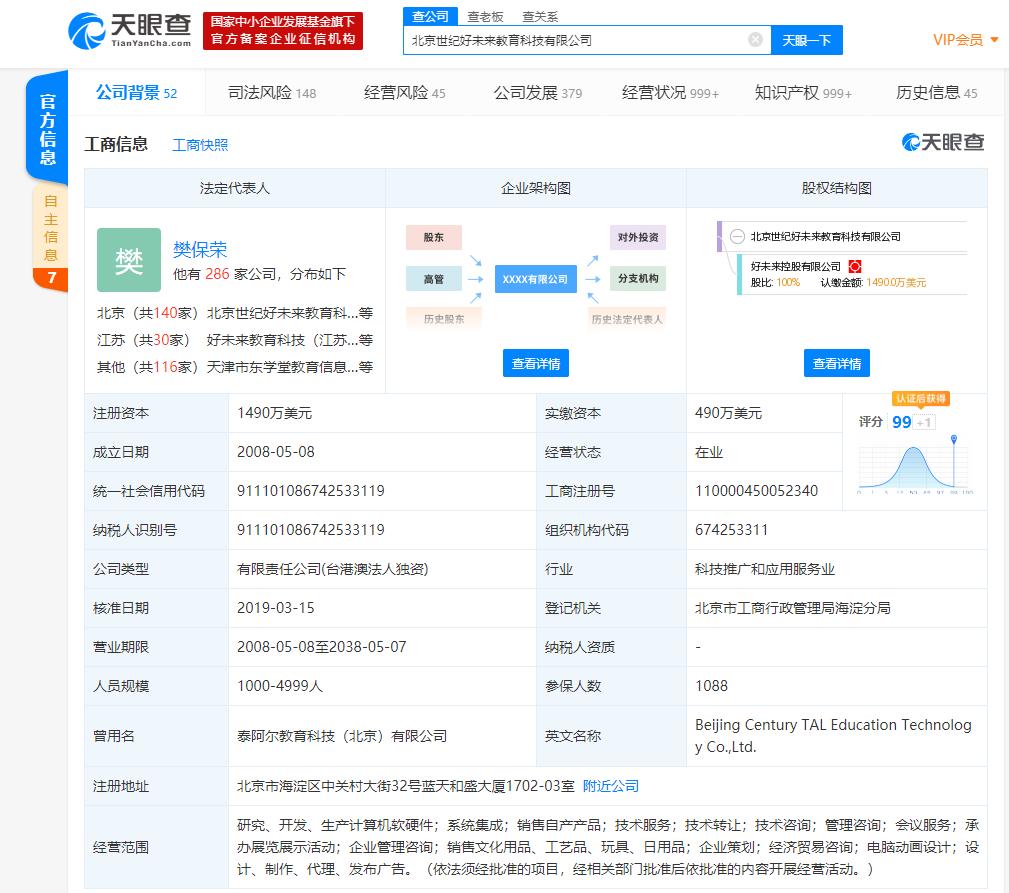The width and height of the screenshot is (1009, 893).
Task: Click the 附近公司 link
Action: (x=611, y=786)
